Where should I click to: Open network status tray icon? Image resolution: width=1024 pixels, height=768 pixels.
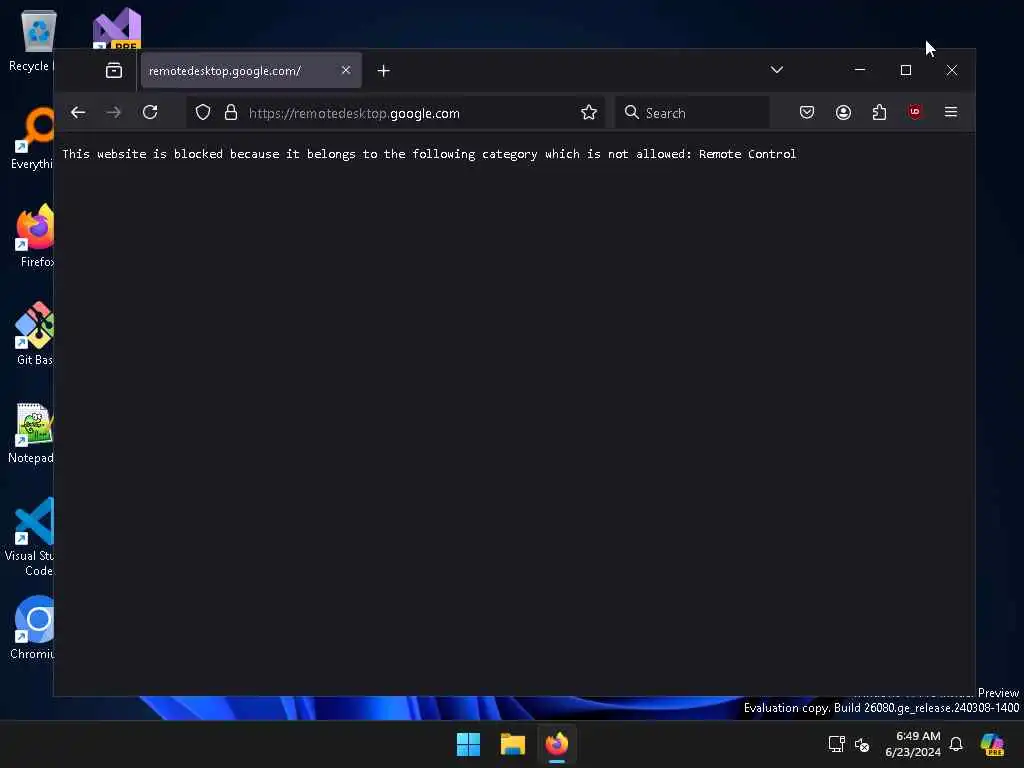coord(837,744)
